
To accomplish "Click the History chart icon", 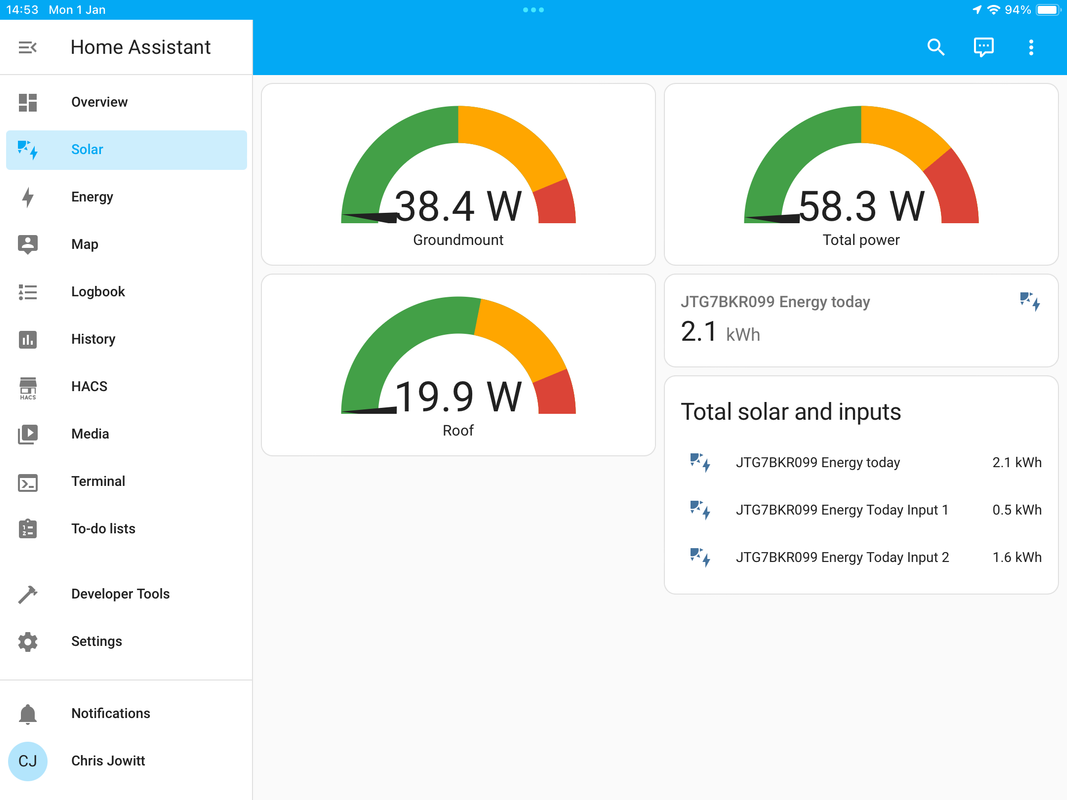I will click(28, 339).
